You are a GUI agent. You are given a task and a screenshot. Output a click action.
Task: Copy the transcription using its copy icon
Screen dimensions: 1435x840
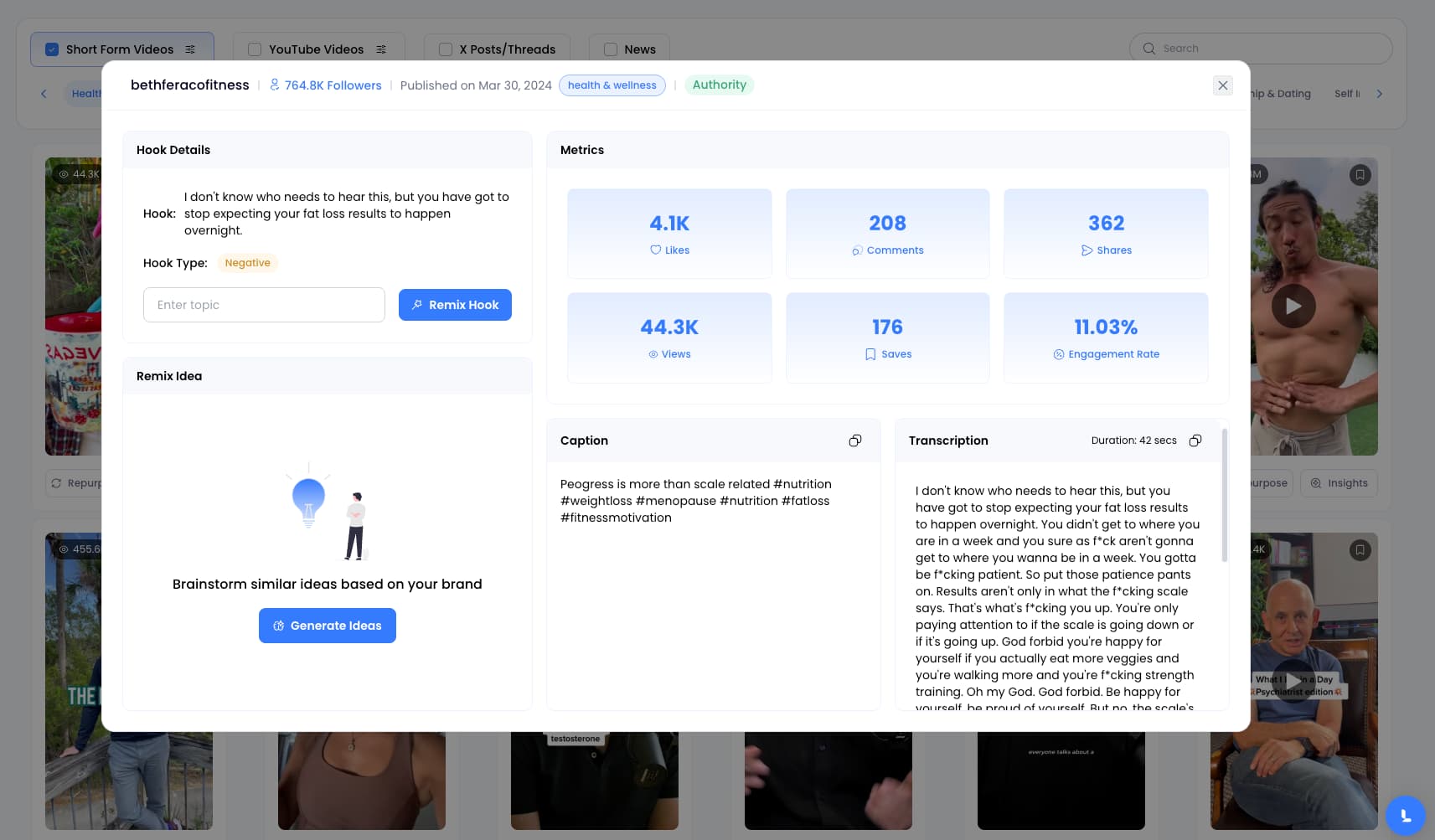tap(1195, 441)
